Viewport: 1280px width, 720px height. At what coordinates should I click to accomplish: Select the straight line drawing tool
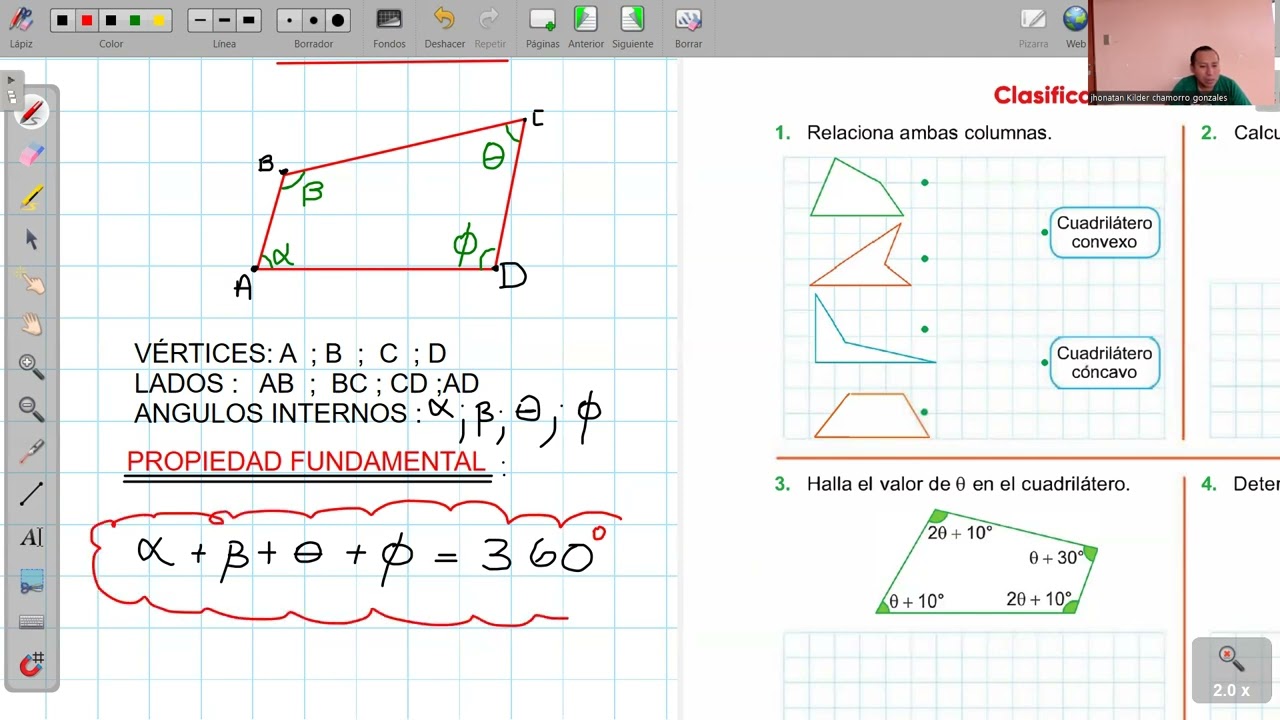coord(32,494)
